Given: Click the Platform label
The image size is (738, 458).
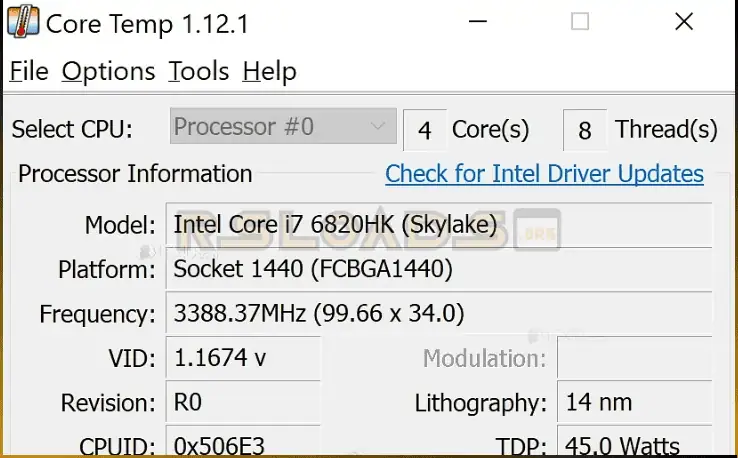Looking at the screenshot, I should 107,270.
